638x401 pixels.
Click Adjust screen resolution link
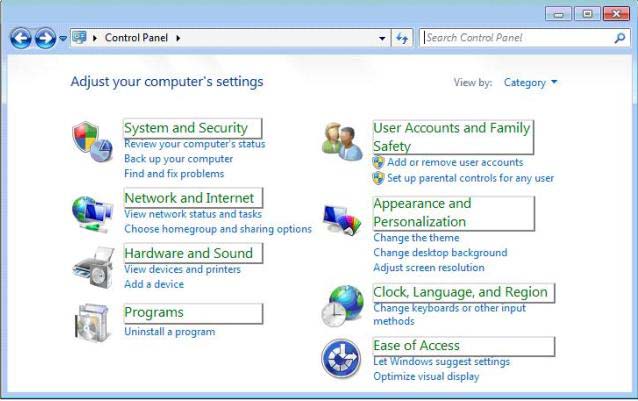pyautogui.click(x=429, y=268)
